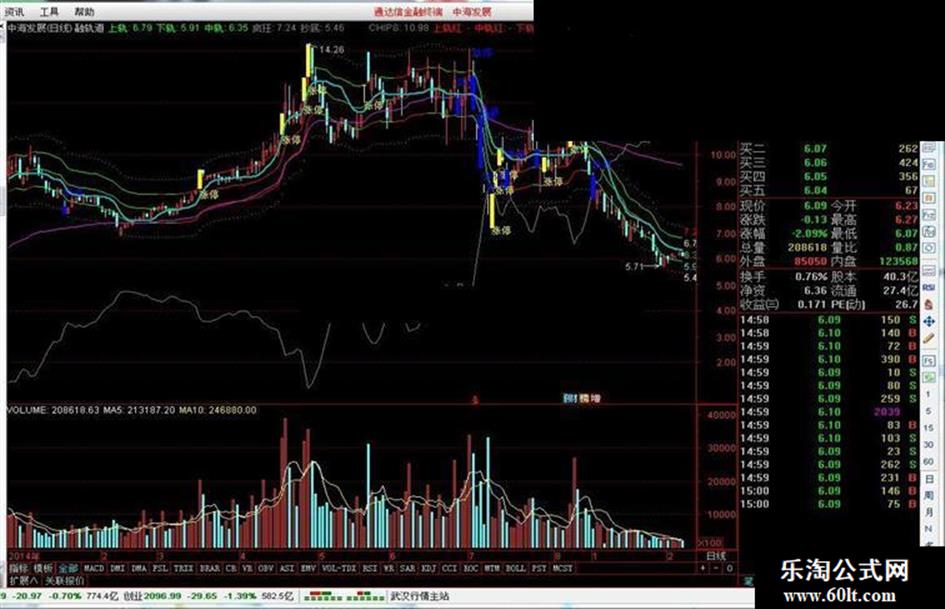
Task: Click the Fe icon in right sidebar
Action: pyautogui.click(x=929, y=163)
